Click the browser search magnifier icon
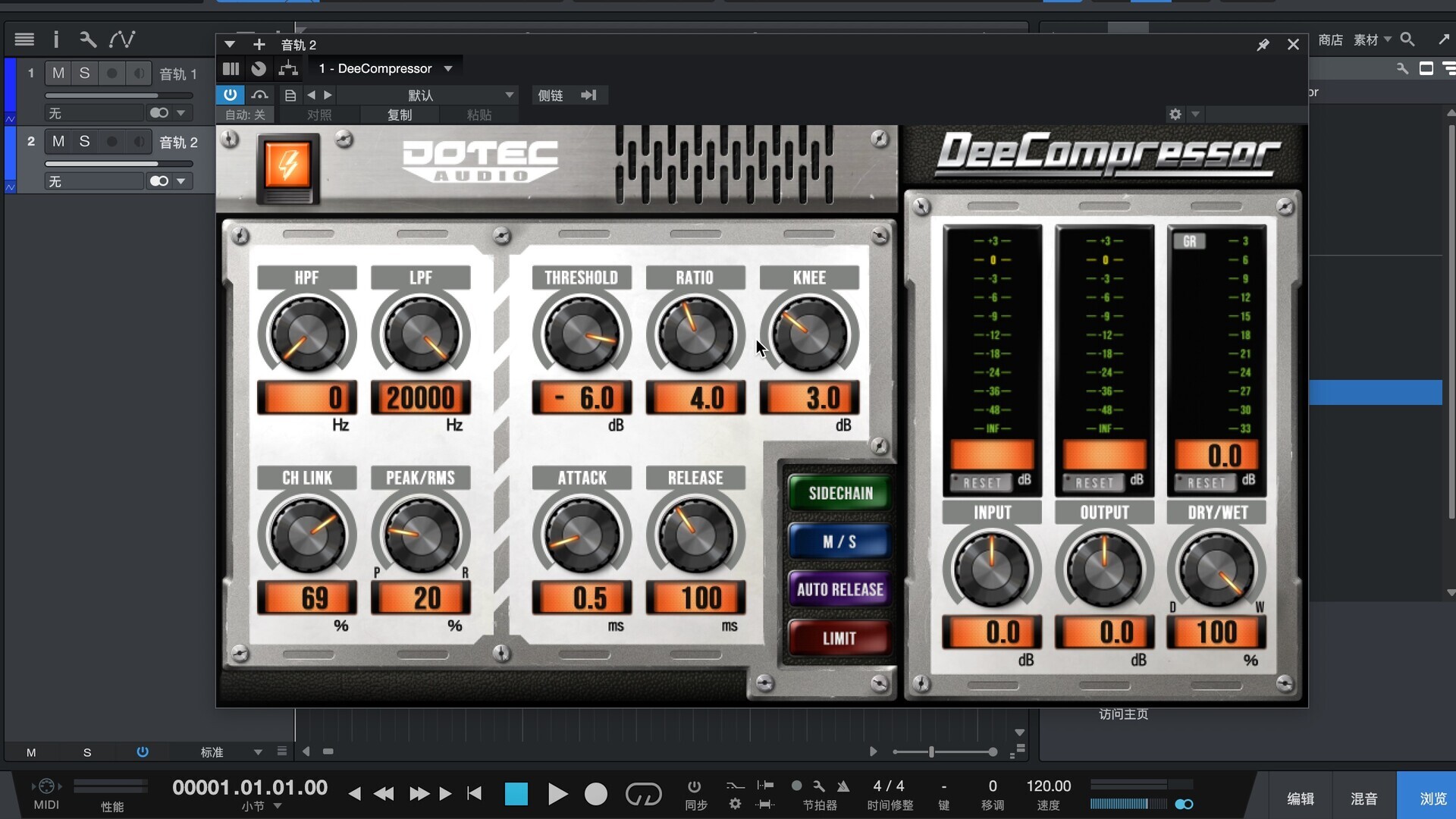 (1407, 39)
